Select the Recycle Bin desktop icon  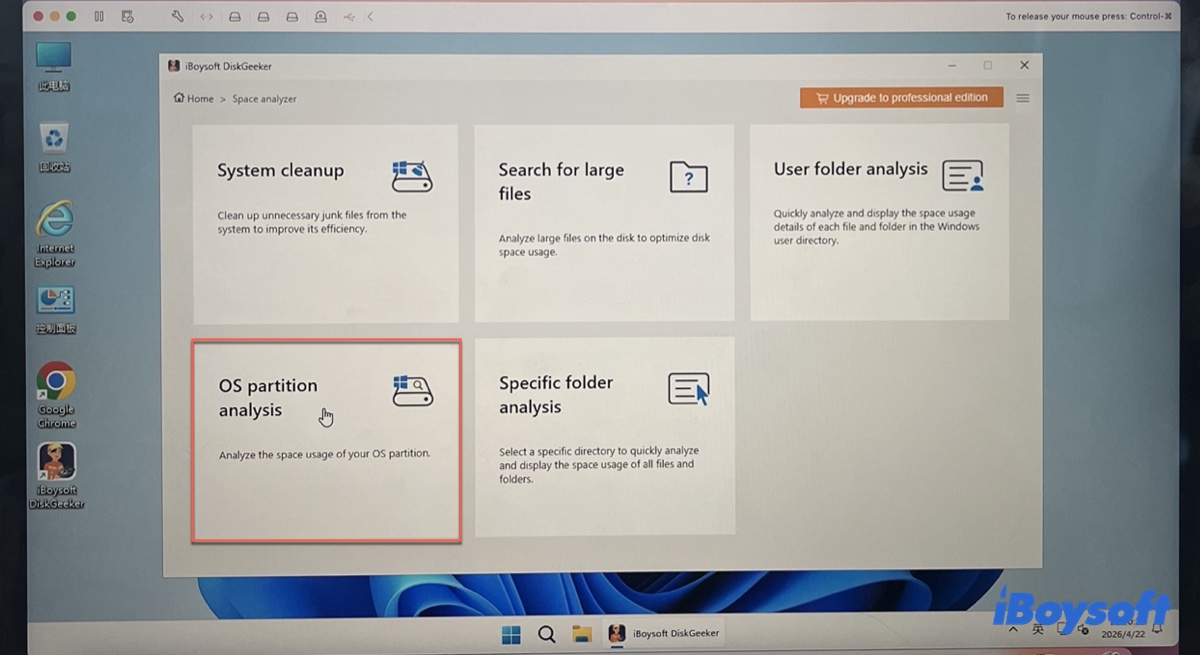[54, 148]
